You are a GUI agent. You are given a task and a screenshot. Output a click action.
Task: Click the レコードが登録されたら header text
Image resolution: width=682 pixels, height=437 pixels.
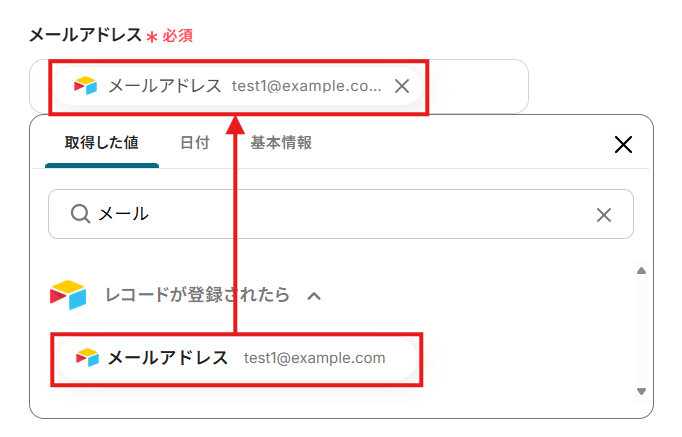pos(198,295)
